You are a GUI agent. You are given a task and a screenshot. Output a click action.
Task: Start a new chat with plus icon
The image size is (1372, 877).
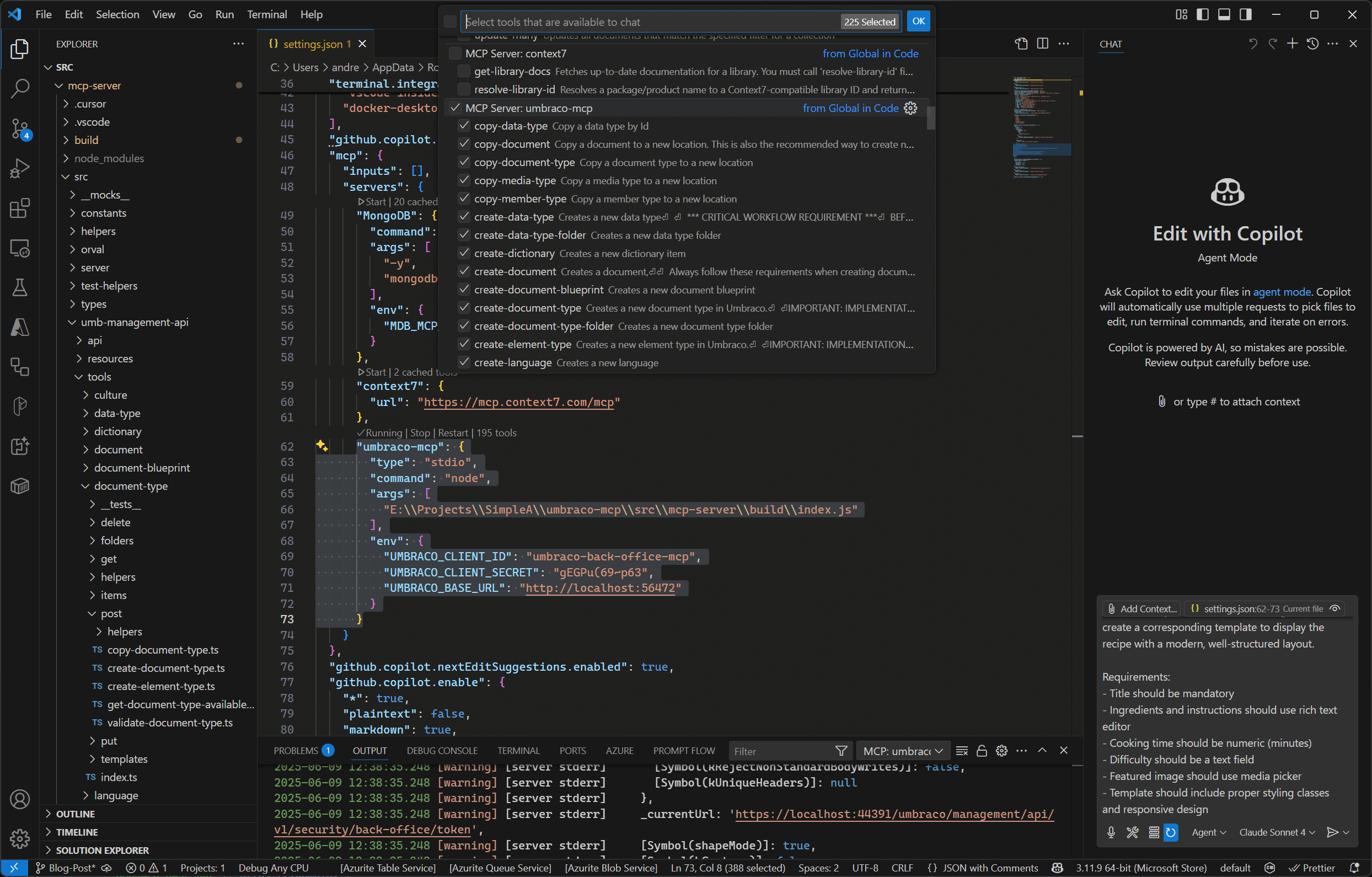coord(1292,44)
